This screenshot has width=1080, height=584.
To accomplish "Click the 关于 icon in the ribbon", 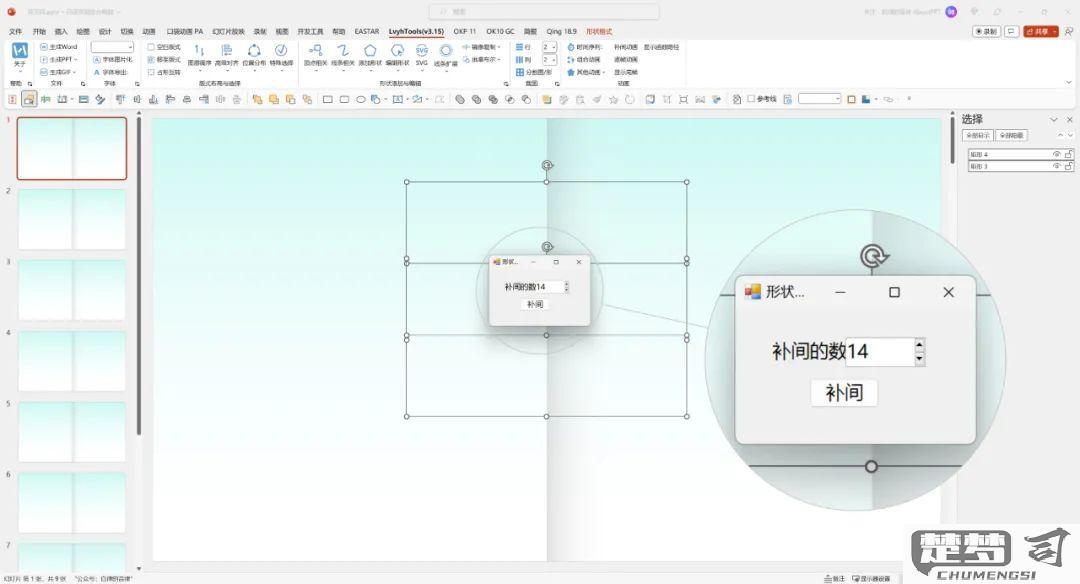I will coord(20,50).
